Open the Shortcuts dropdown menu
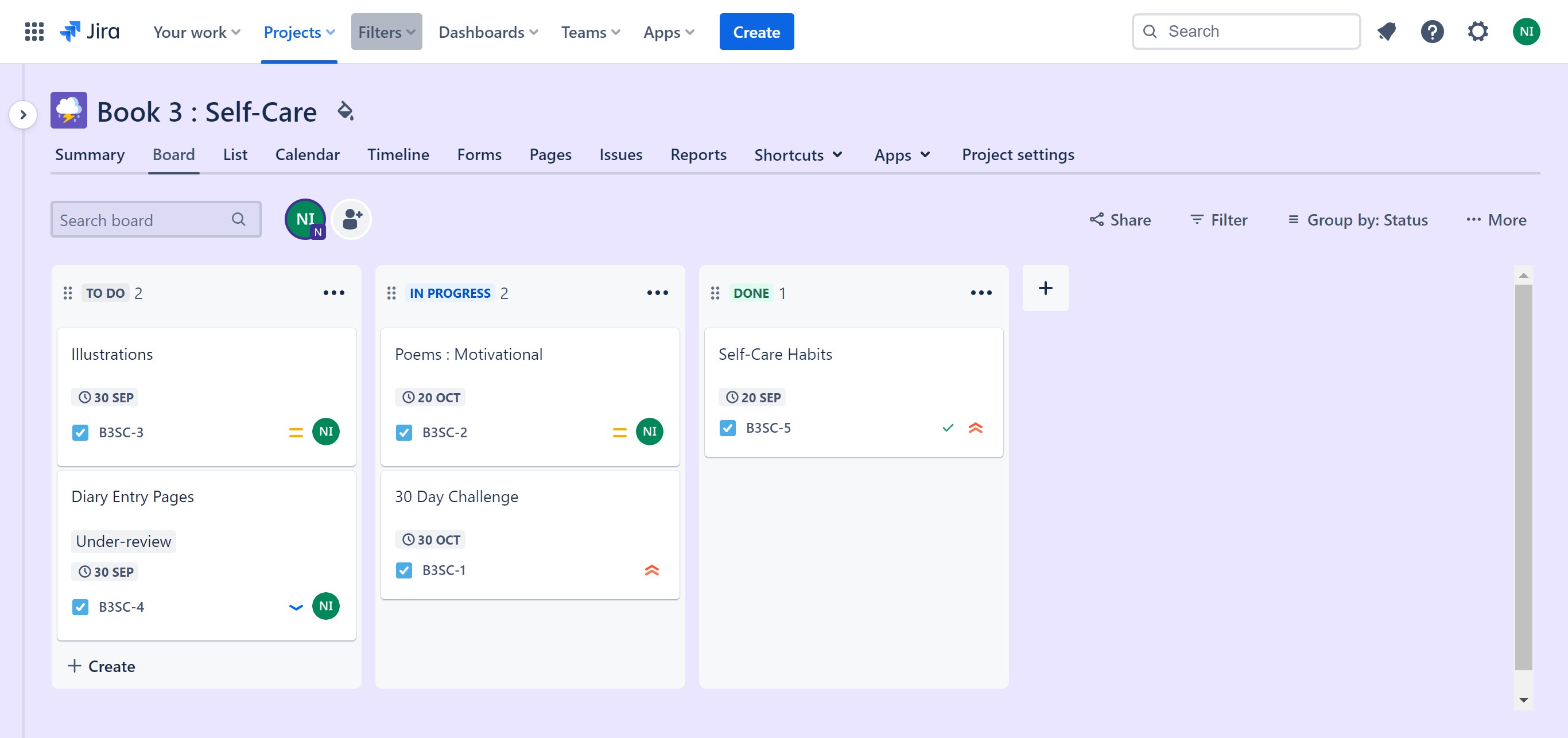Screen dimensions: 1568x738 [x=798, y=155]
